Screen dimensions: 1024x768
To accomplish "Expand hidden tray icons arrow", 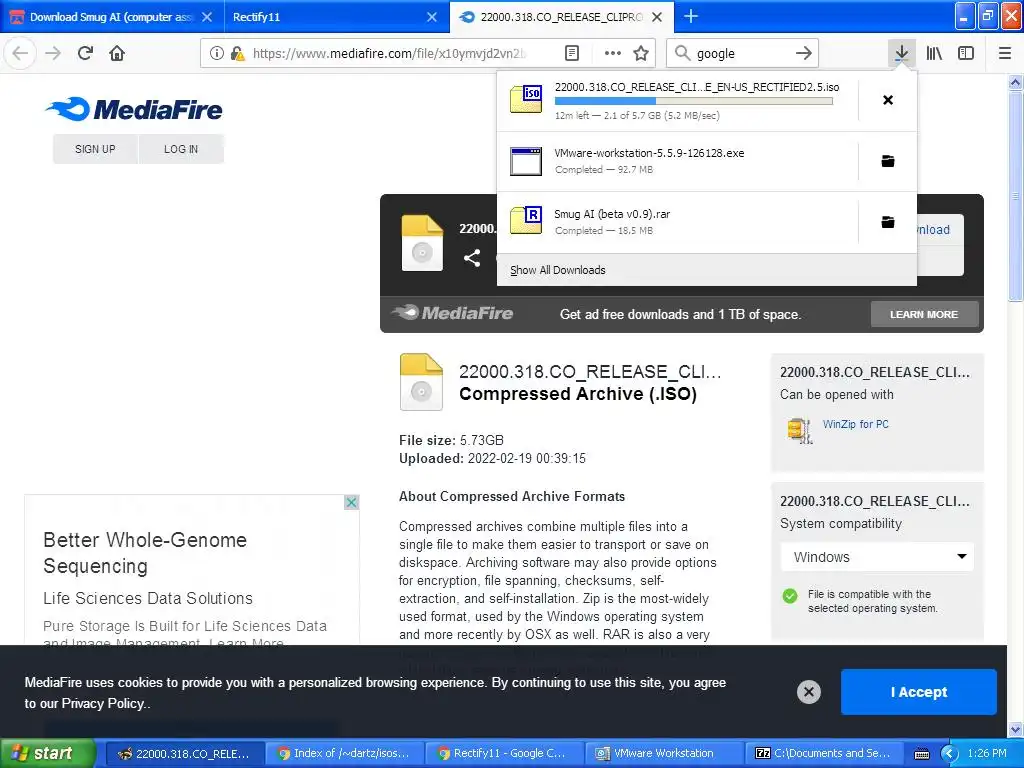I will 949,754.
